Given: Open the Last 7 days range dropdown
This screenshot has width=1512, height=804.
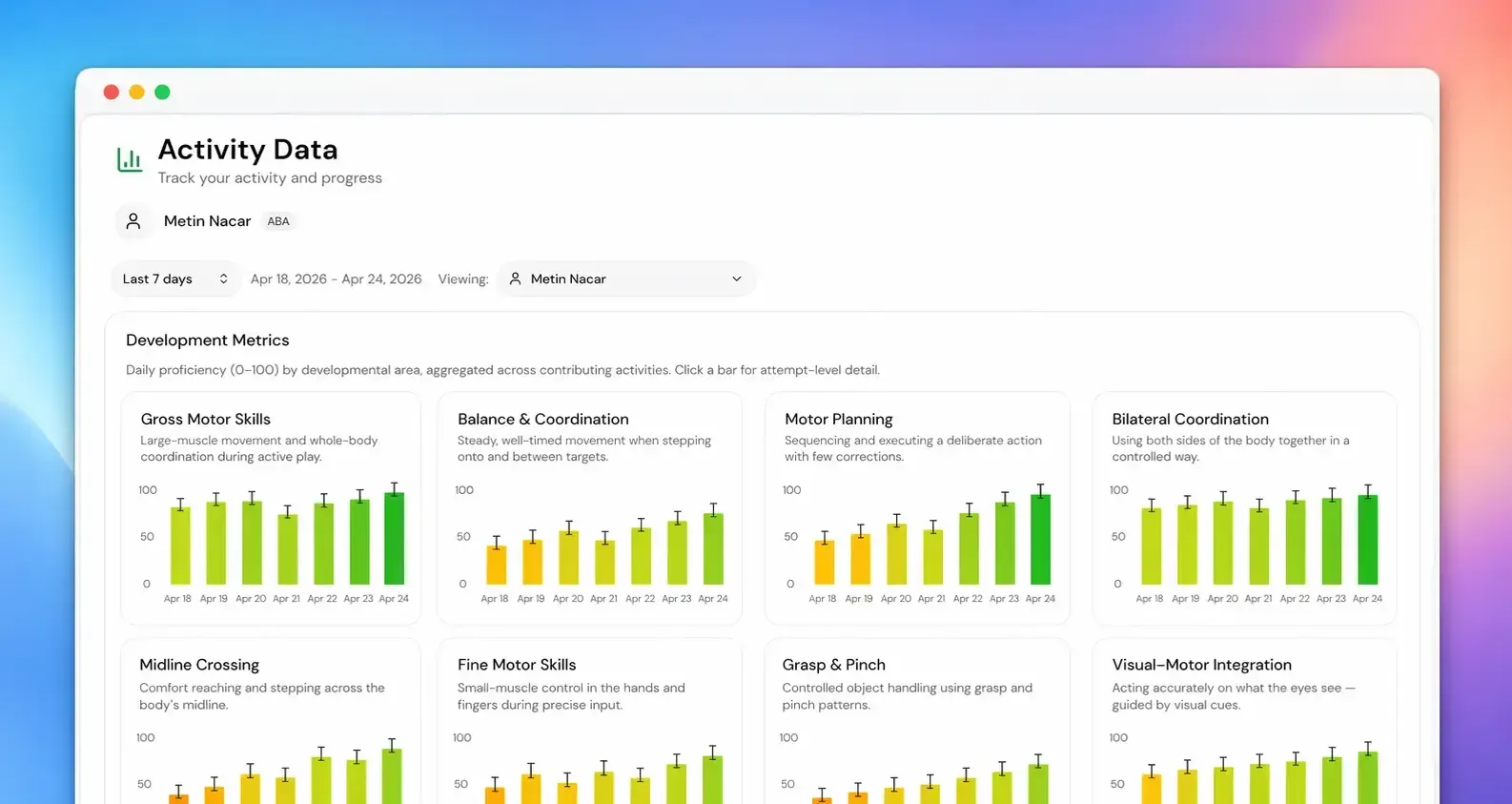Looking at the screenshot, I should tap(175, 278).
